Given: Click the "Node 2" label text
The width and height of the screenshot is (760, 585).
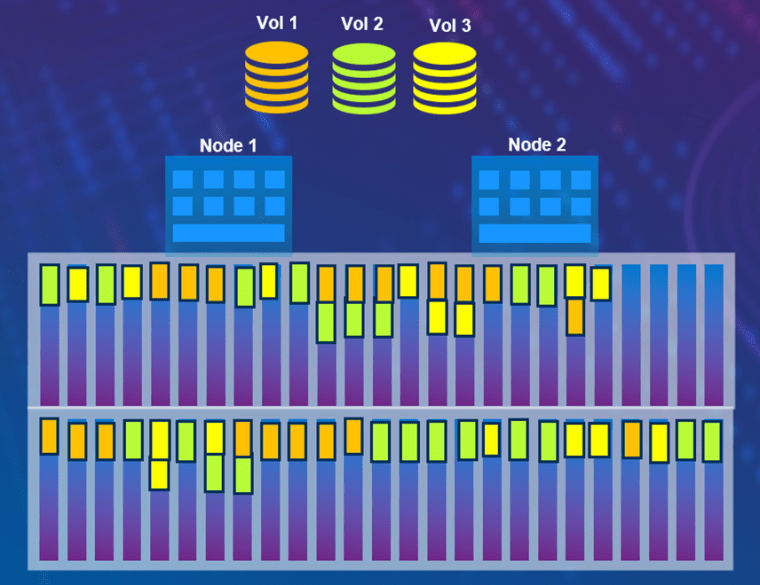Looking at the screenshot, I should (537, 144).
